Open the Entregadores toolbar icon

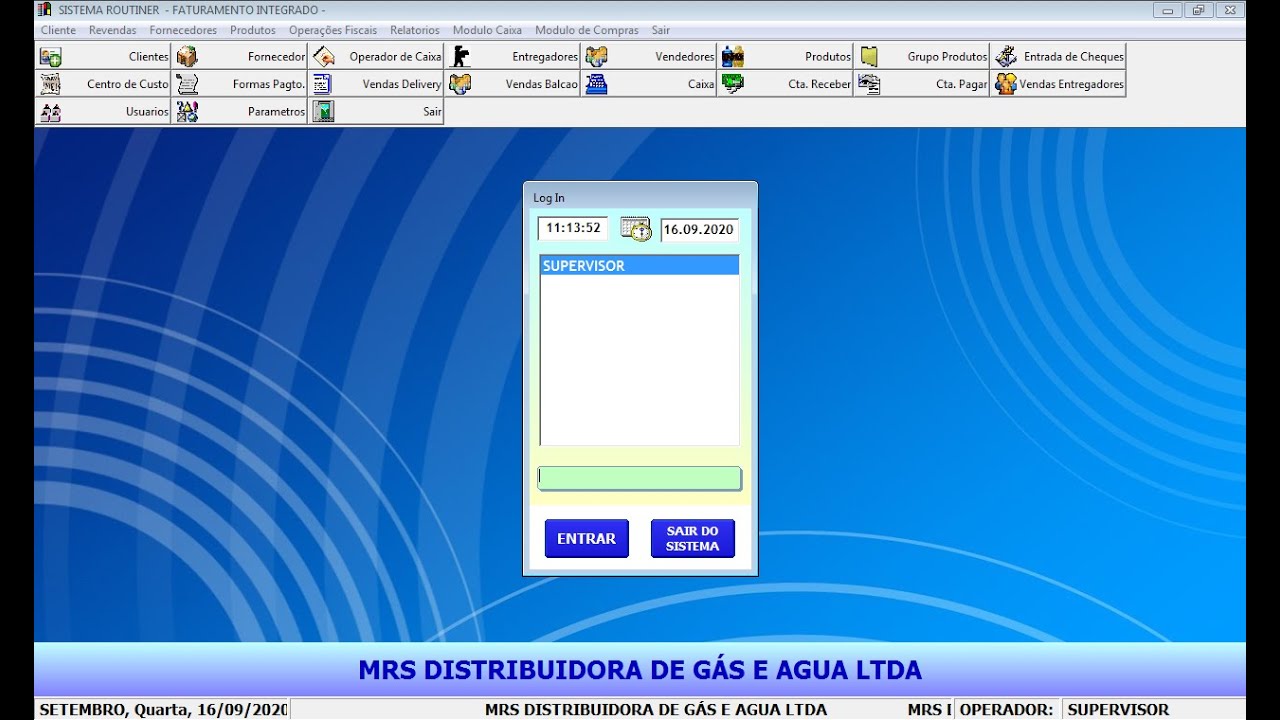[460, 57]
